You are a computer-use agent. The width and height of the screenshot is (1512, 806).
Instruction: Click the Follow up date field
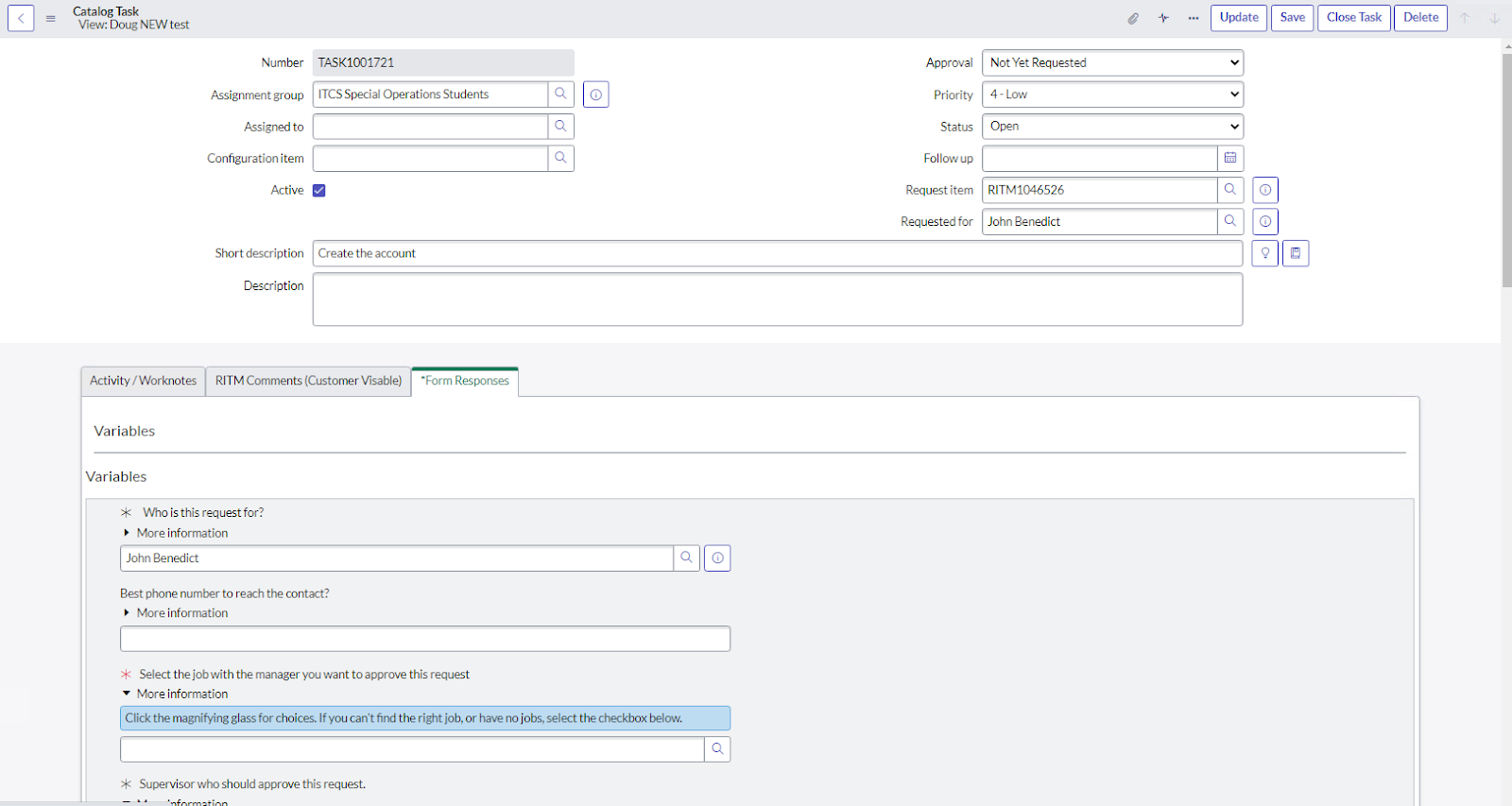pyautogui.click(x=1100, y=158)
